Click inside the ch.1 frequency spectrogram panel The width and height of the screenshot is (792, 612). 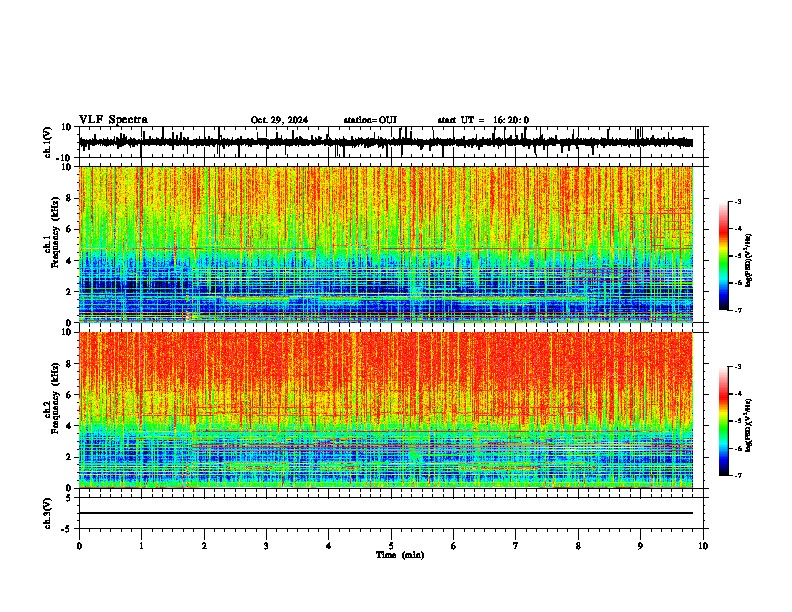coord(385,244)
